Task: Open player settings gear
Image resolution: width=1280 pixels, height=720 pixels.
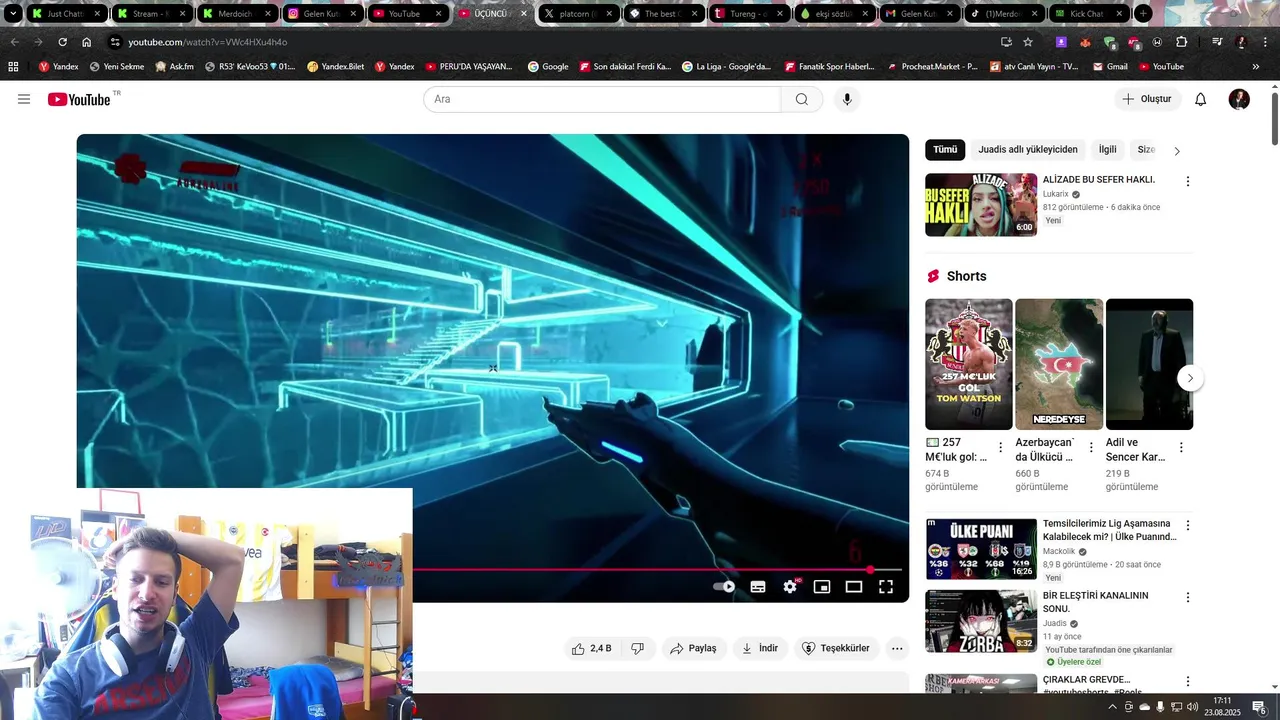Action: click(x=790, y=587)
